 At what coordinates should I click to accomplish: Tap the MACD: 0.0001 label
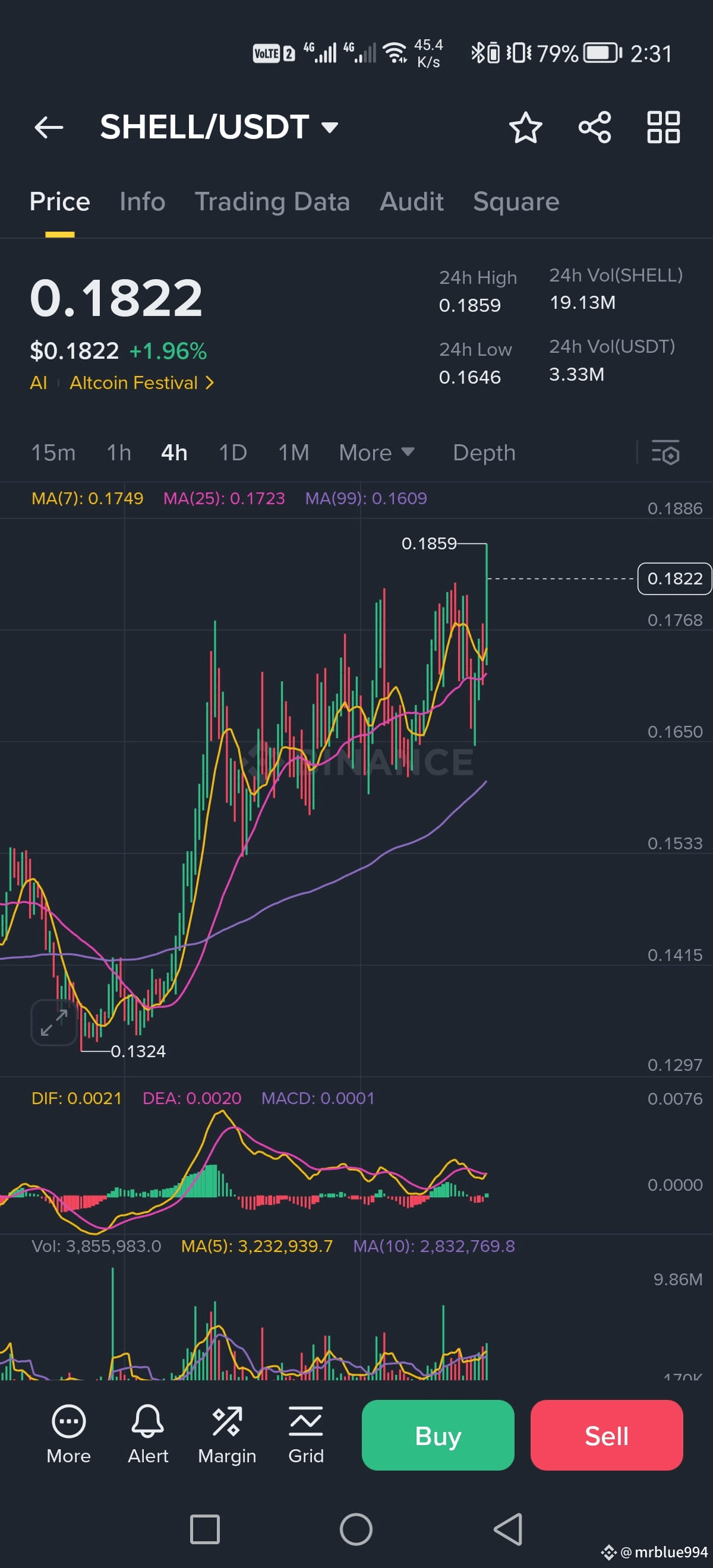[x=318, y=1098]
